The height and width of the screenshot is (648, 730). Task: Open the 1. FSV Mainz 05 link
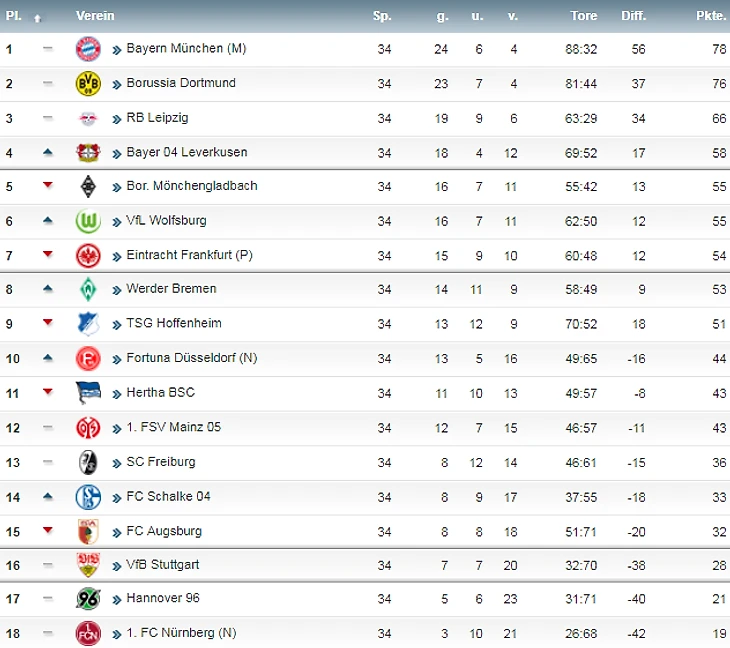(x=173, y=427)
